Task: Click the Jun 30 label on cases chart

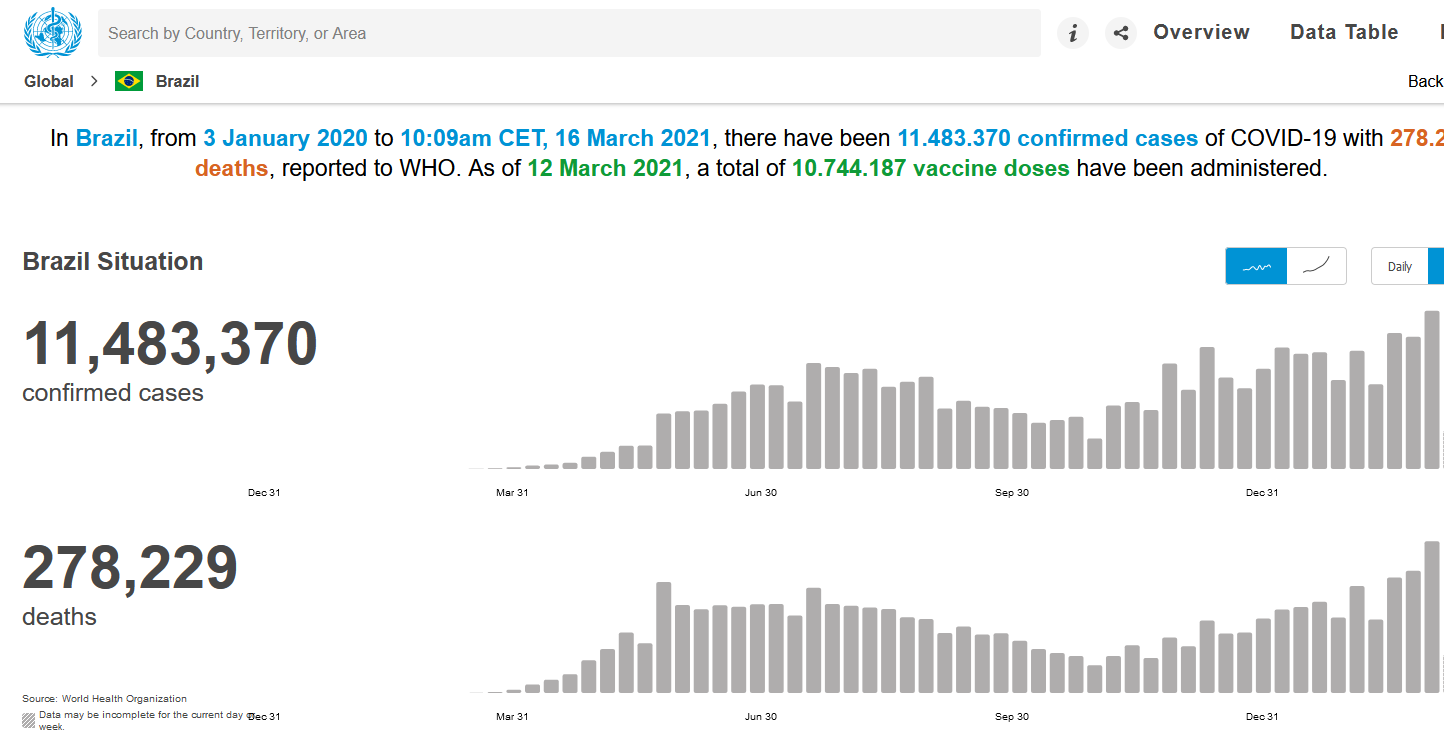Action: tap(761, 492)
